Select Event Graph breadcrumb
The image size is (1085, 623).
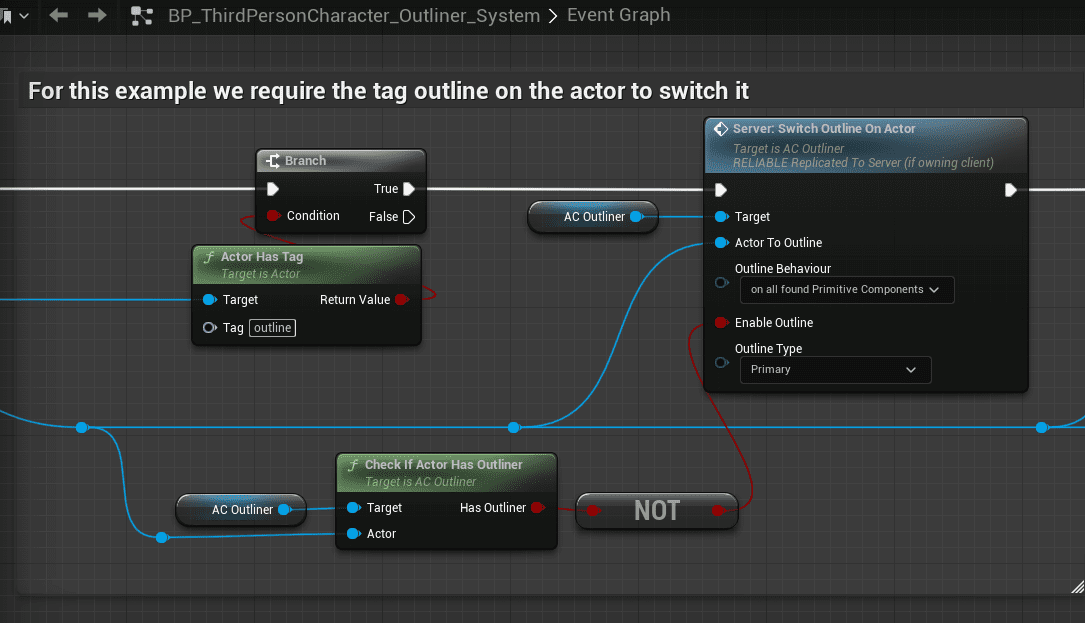[619, 15]
